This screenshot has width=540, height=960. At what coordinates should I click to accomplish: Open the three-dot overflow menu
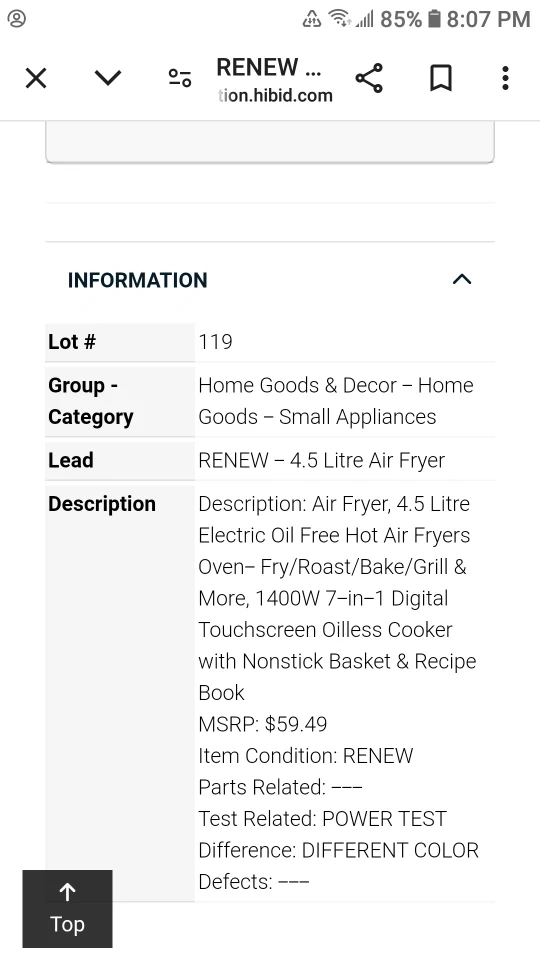tap(505, 78)
